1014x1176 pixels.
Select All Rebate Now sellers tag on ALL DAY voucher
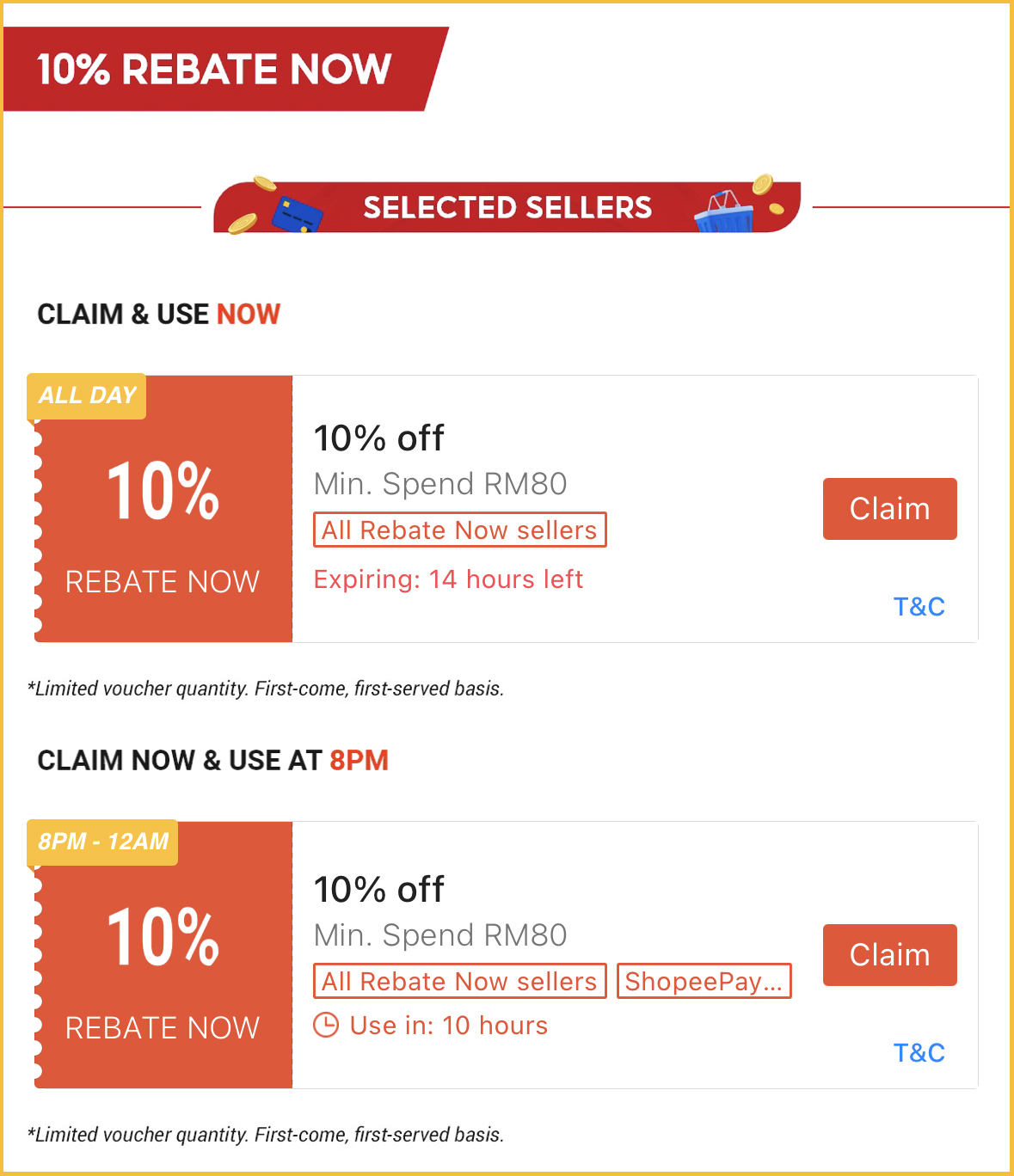tap(459, 530)
